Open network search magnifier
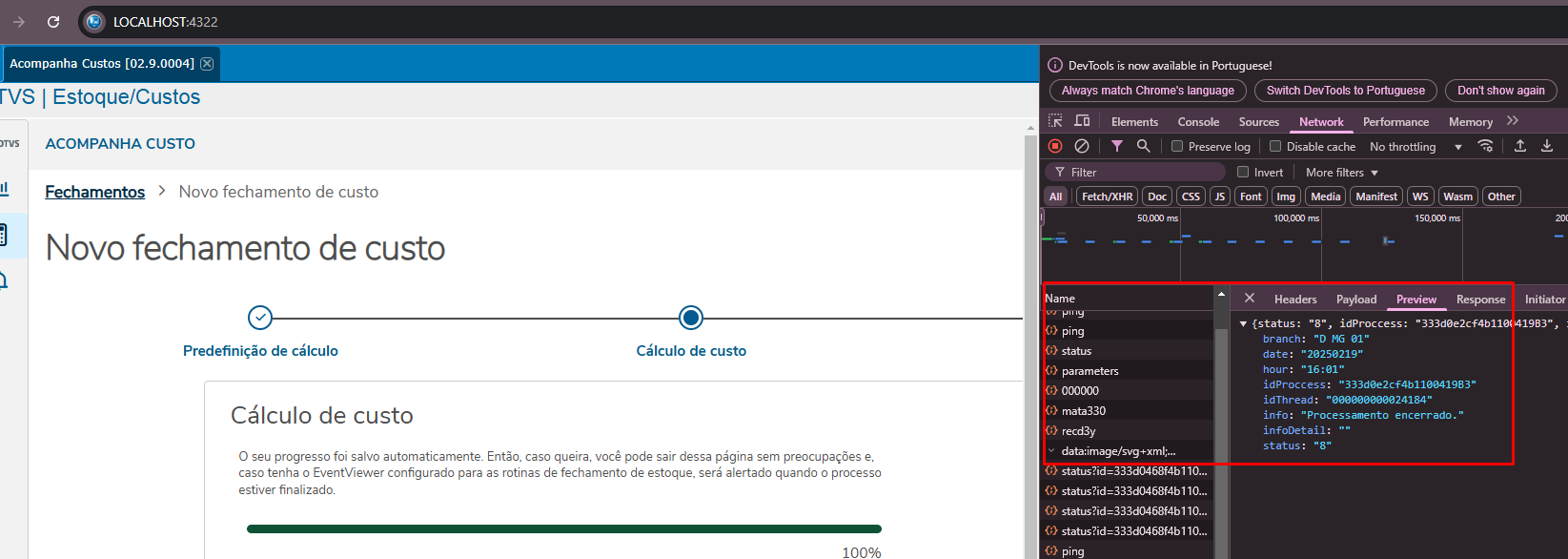Image resolution: width=1568 pixels, height=559 pixels. pyautogui.click(x=1143, y=146)
